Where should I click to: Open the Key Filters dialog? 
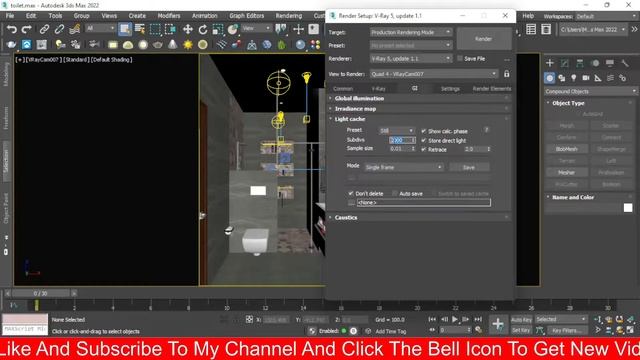(567, 330)
